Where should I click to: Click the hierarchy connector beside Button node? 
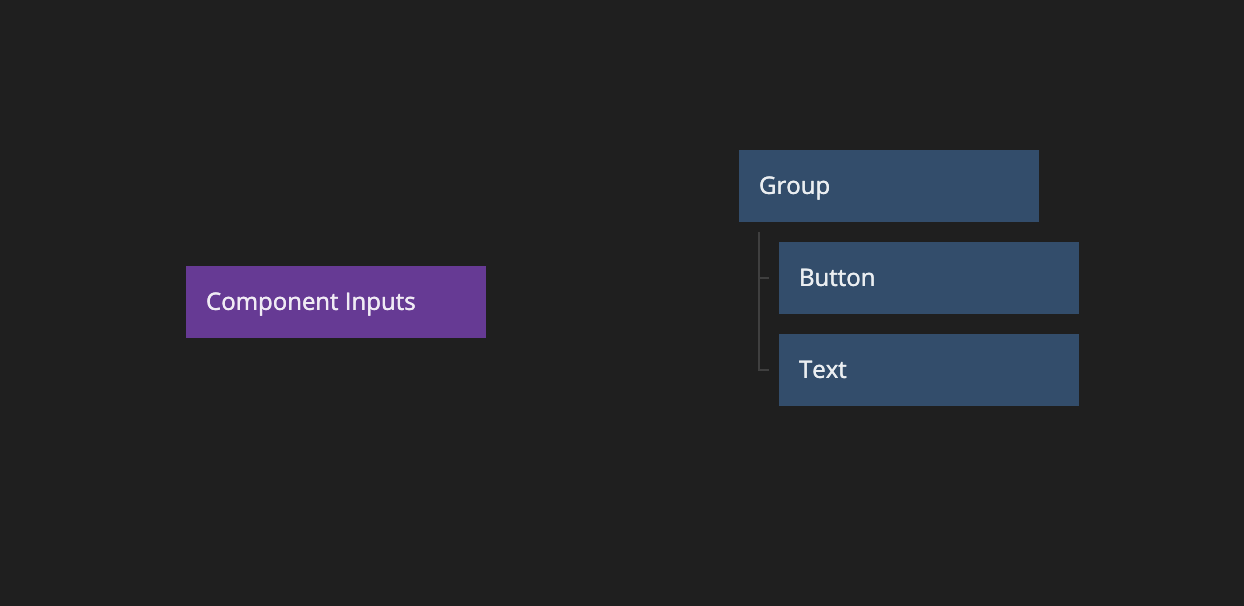click(x=764, y=278)
